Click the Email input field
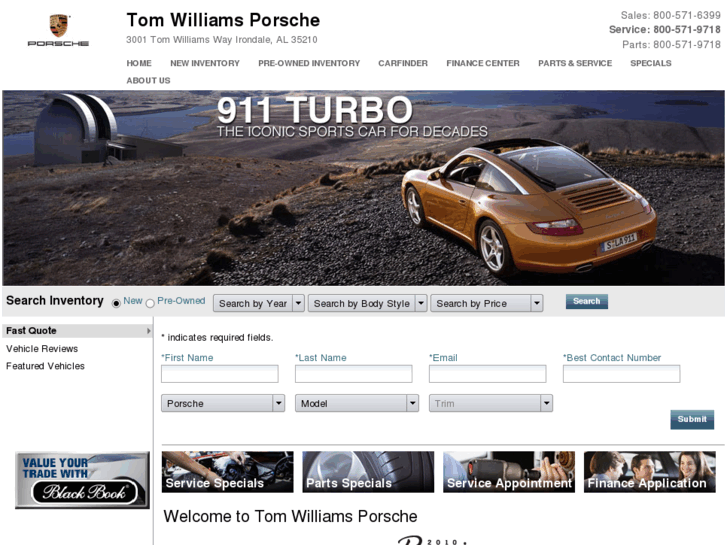The image size is (727, 545). [x=488, y=374]
